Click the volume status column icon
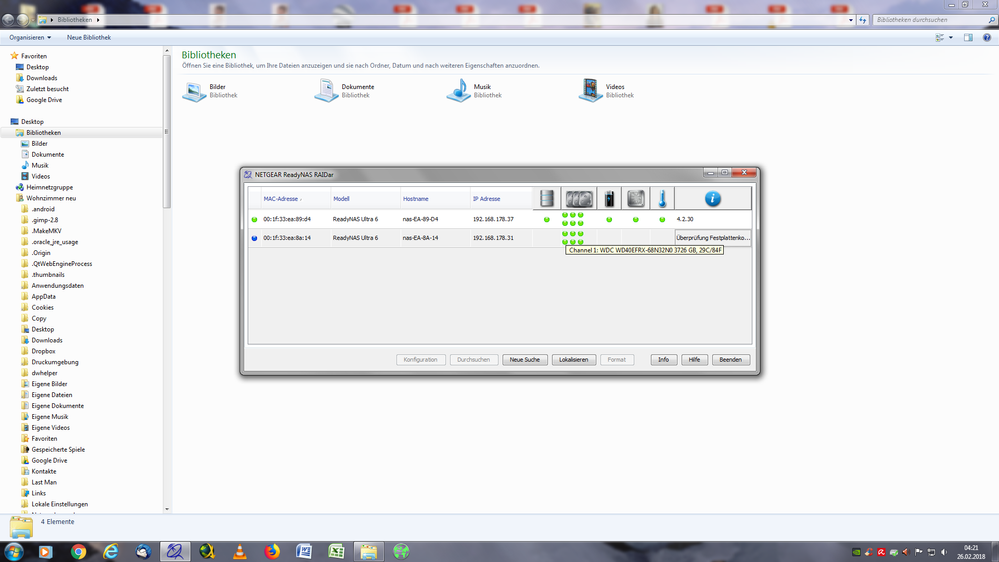 547,199
